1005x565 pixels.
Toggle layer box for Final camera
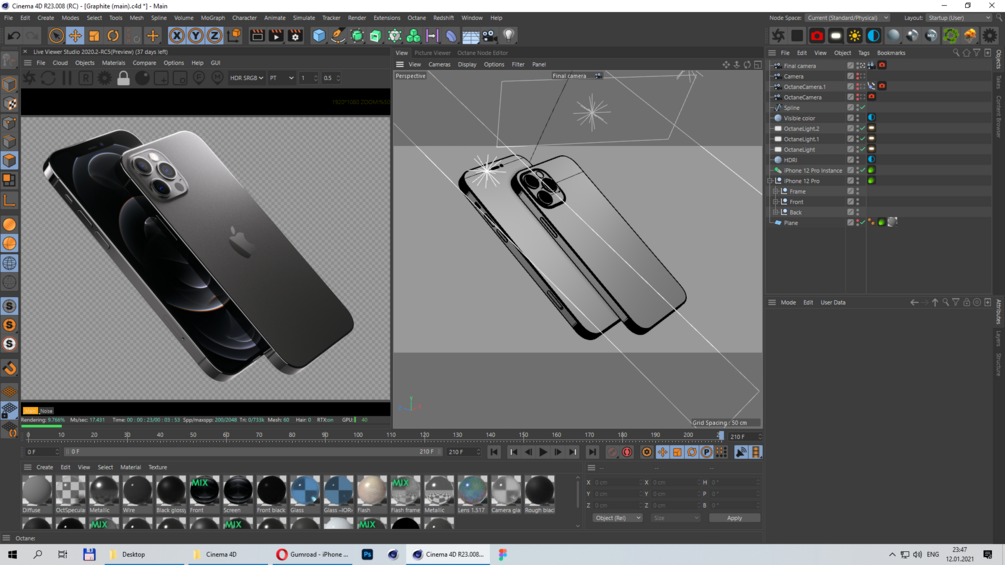851,65
